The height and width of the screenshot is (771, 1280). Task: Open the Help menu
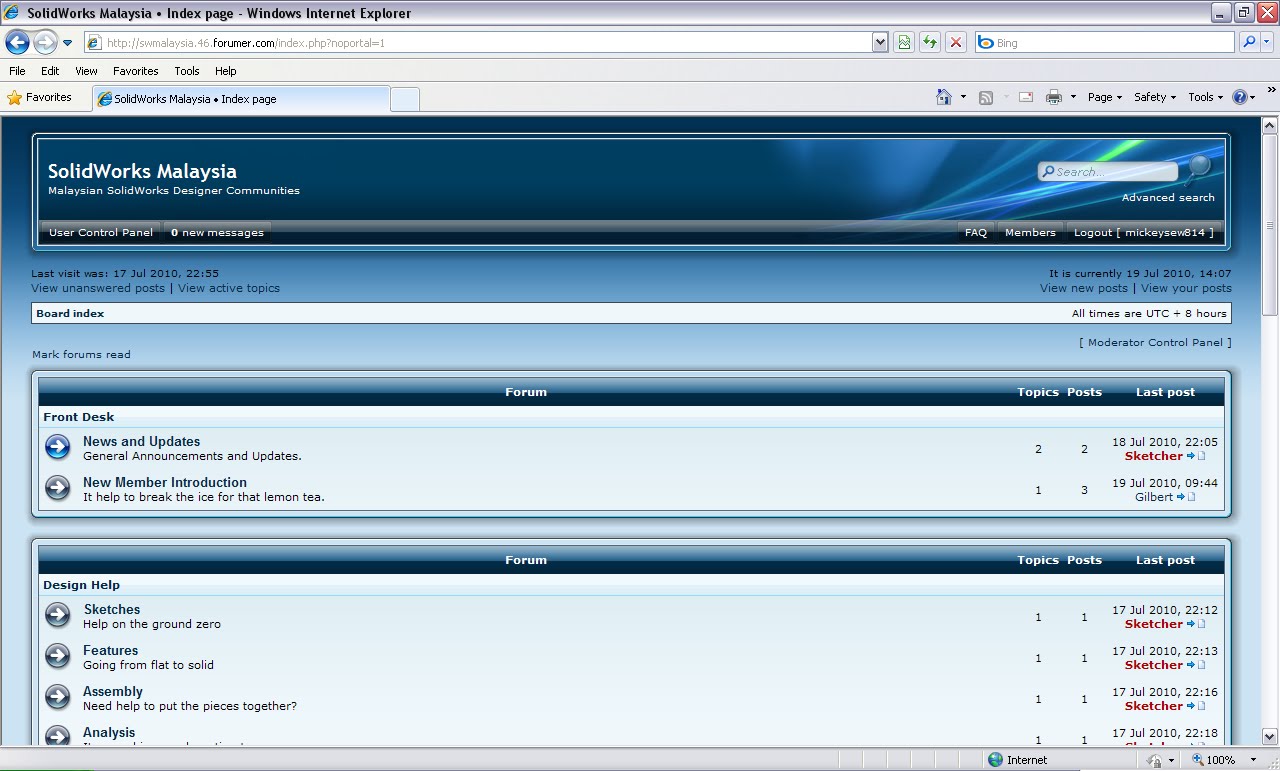[225, 71]
